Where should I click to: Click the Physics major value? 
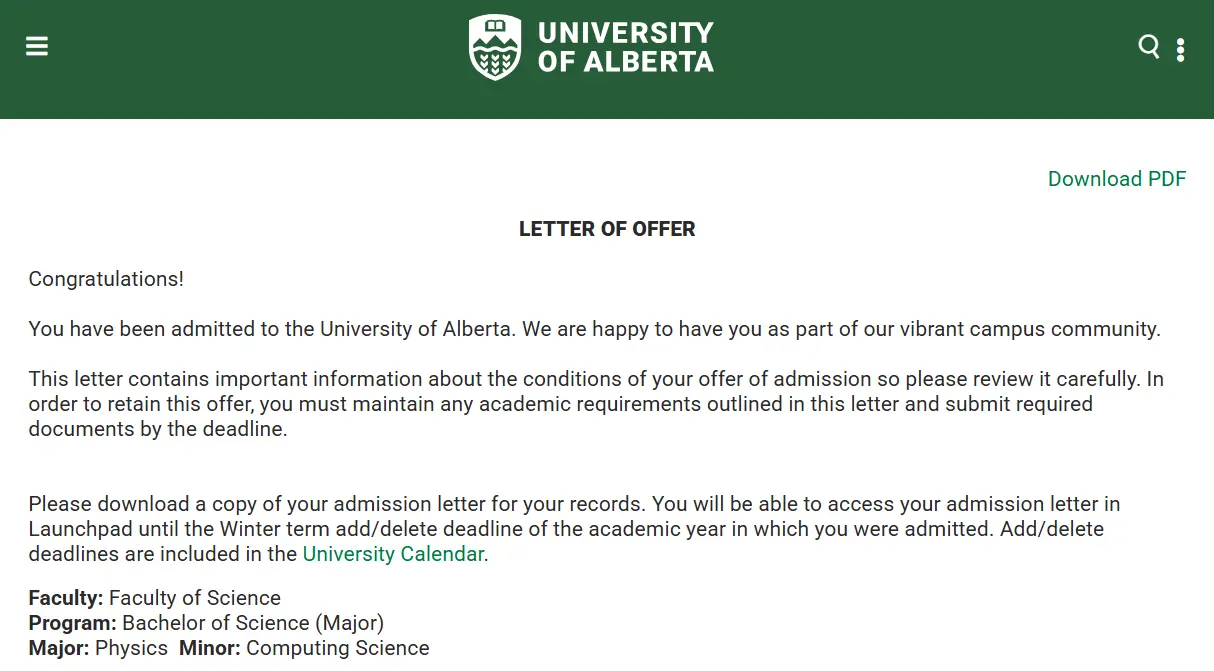(131, 648)
